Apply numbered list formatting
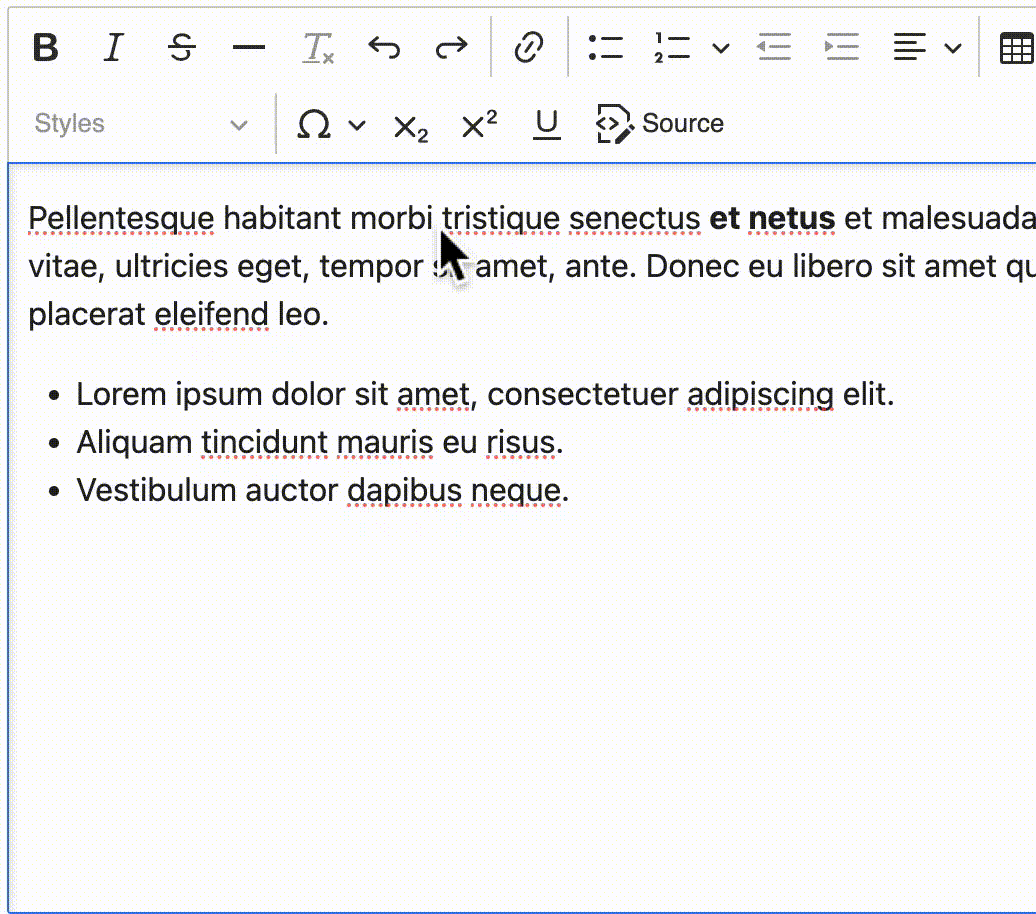Viewport: 1036px width, 914px height. tap(672, 47)
